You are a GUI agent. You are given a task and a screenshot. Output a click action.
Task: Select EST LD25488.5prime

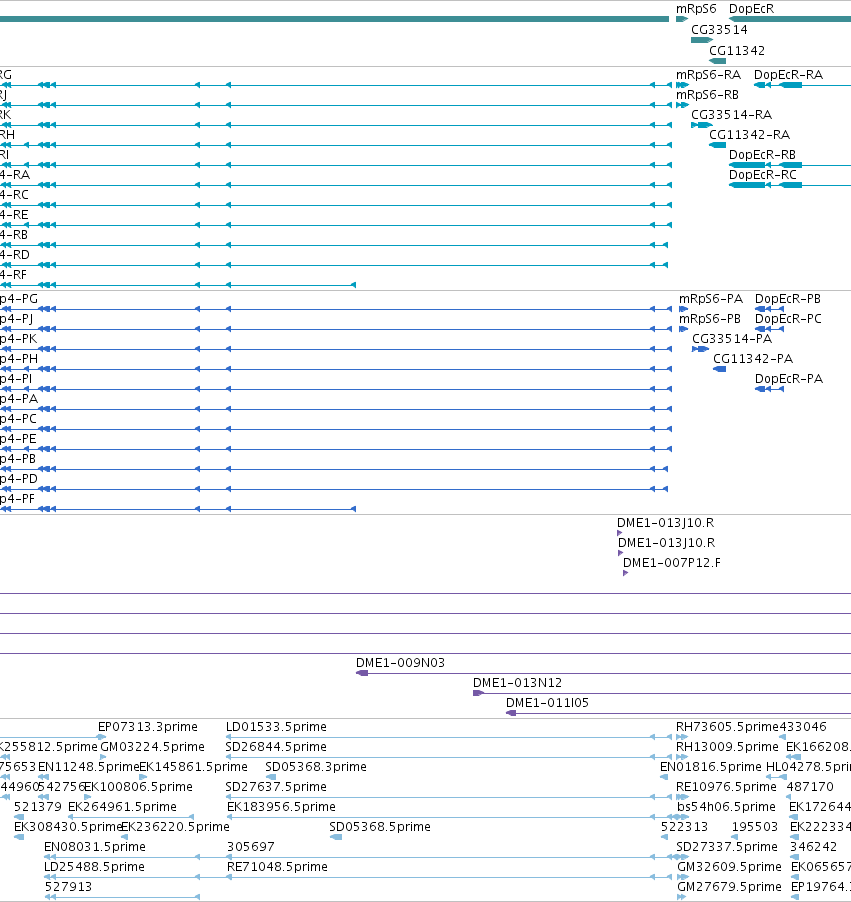94,867
